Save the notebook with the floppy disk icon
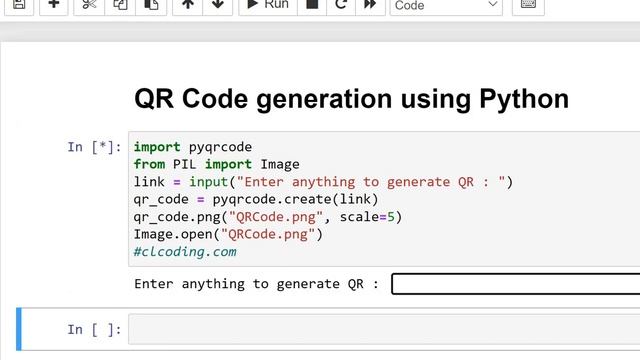The width and height of the screenshot is (640, 360). (x=19, y=5)
